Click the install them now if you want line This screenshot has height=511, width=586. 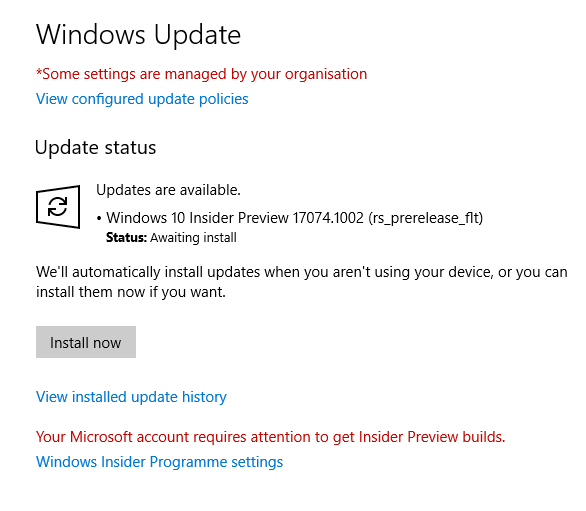pyautogui.click(x=131, y=292)
